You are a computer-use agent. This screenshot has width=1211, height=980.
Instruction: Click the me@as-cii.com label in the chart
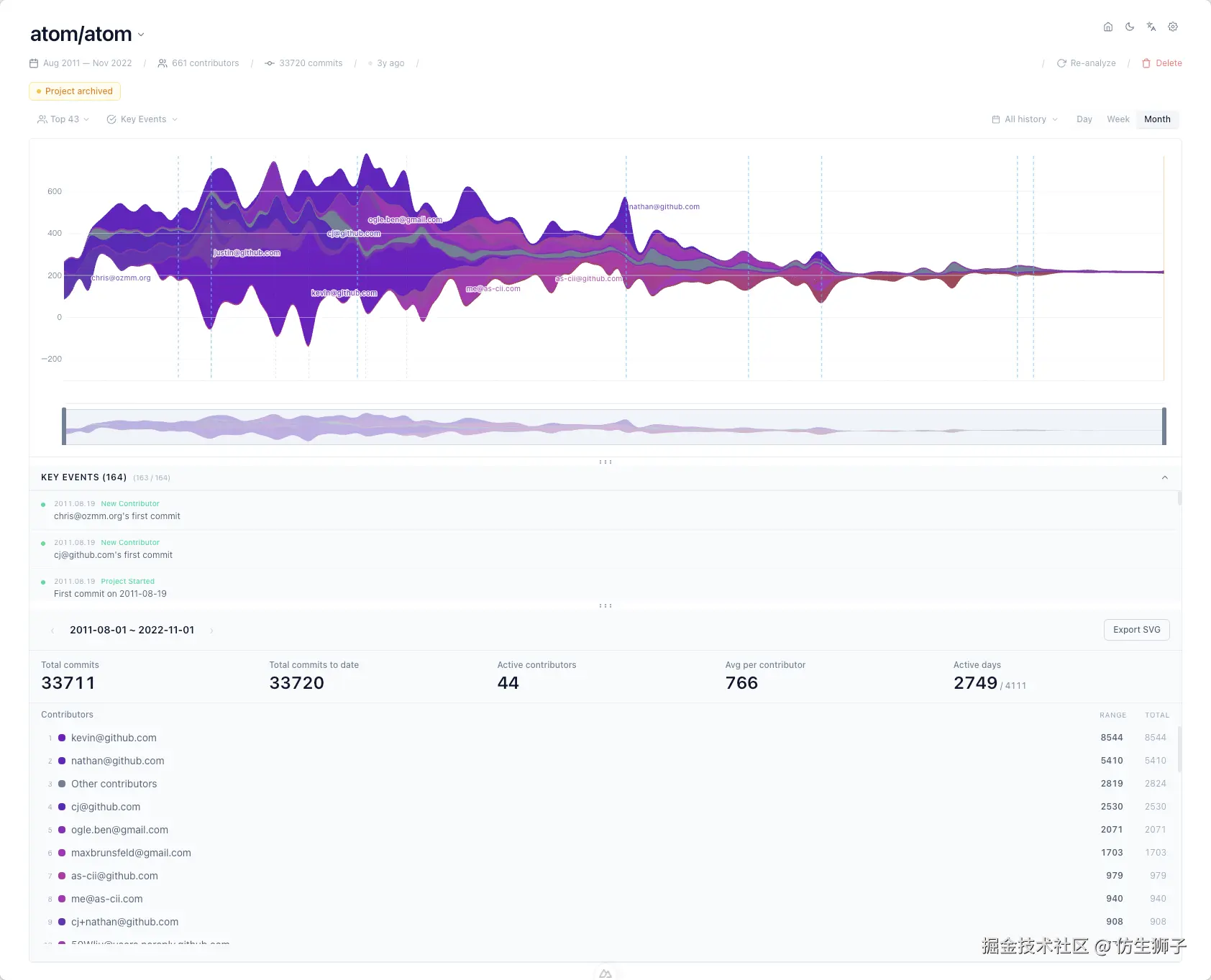[493, 289]
